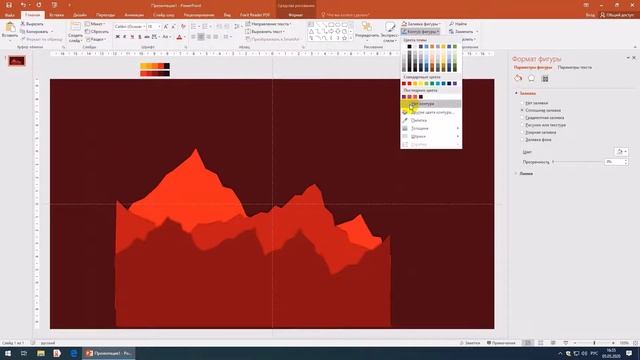Toggle Bold (Ж) formatting
The image size is (640, 360).
118,37
